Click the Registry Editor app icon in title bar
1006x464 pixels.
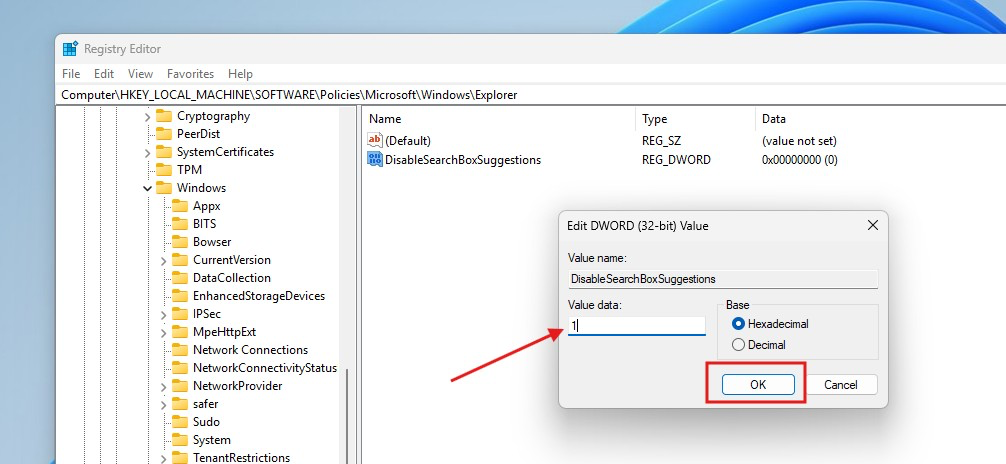(x=70, y=49)
